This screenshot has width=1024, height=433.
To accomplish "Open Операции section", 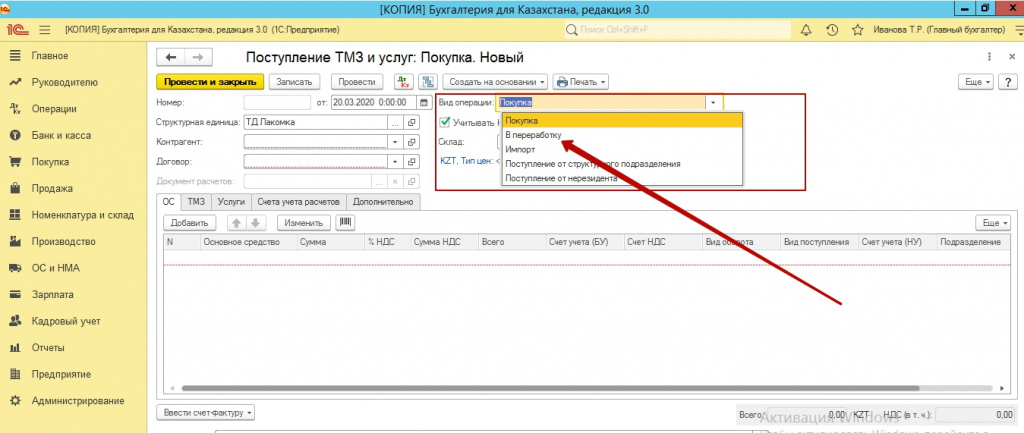I will [x=54, y=109].
